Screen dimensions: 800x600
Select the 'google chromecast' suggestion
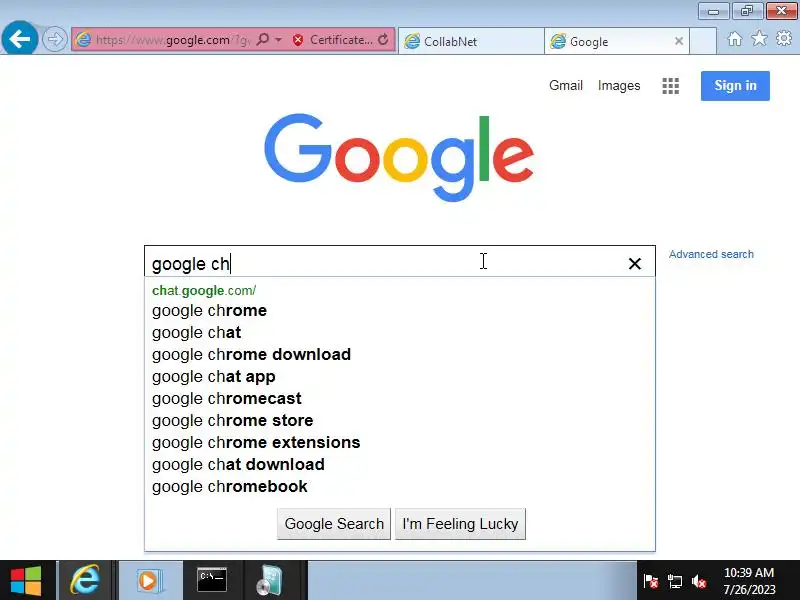399,398
